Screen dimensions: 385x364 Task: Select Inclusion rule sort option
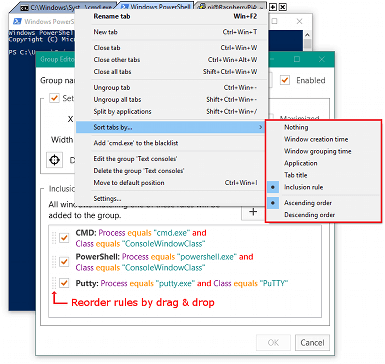323,187
